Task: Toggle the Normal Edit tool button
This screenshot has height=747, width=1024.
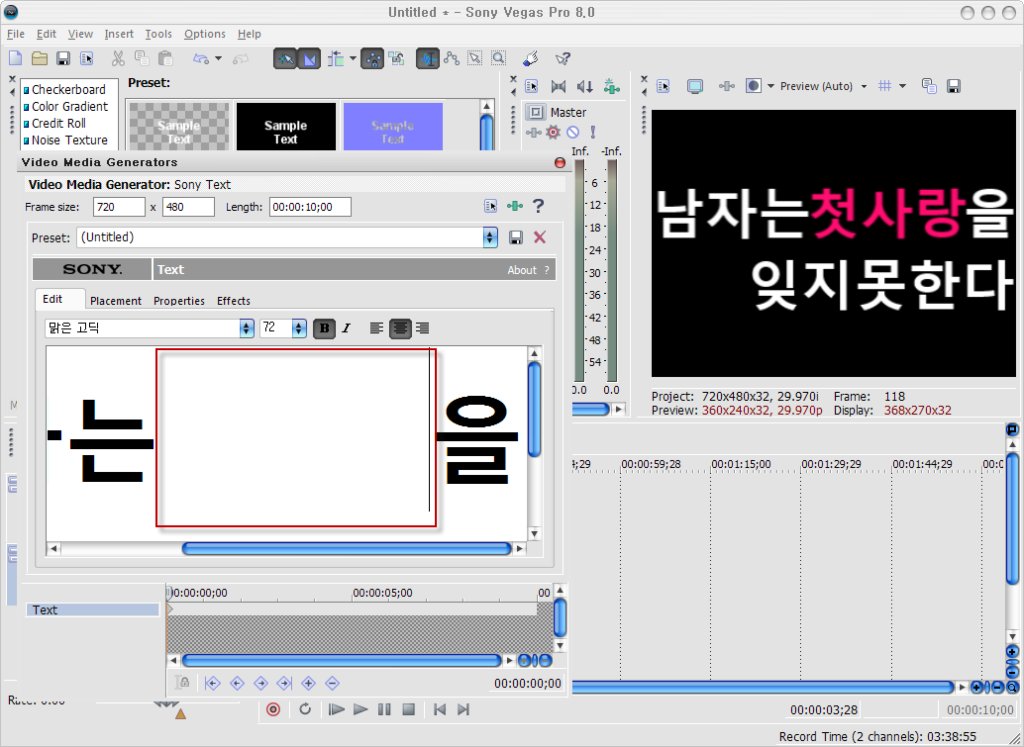Action: click(x=427, y=59)
